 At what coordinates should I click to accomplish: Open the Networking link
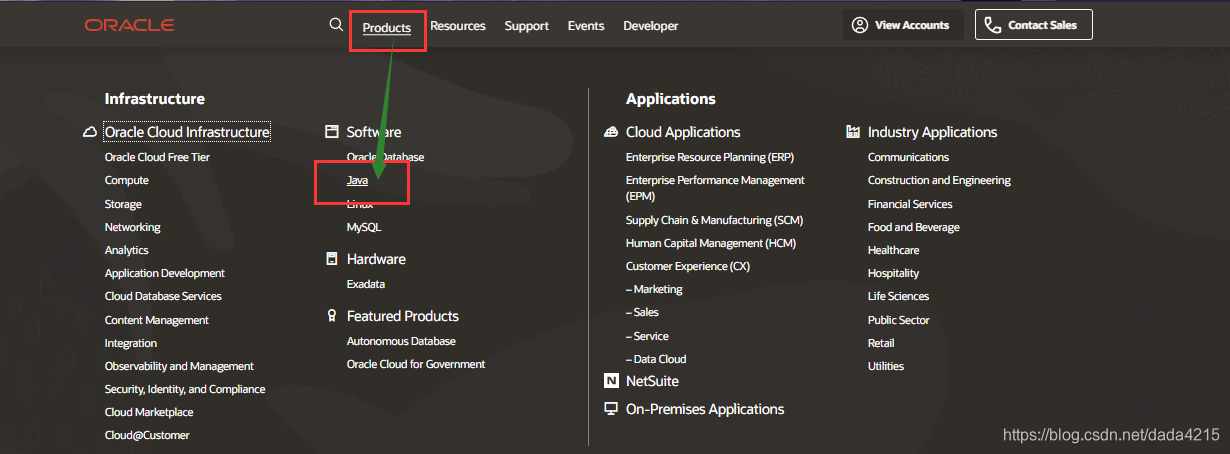(133, 227)
